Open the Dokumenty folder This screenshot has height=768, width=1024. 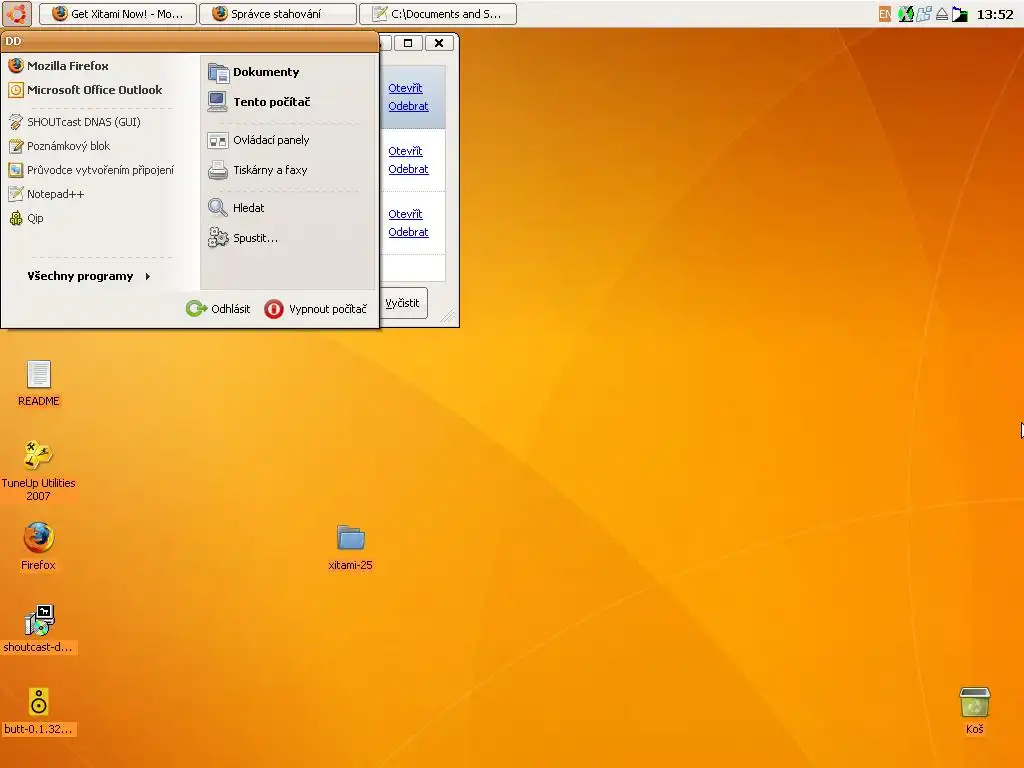coord(254,72)
